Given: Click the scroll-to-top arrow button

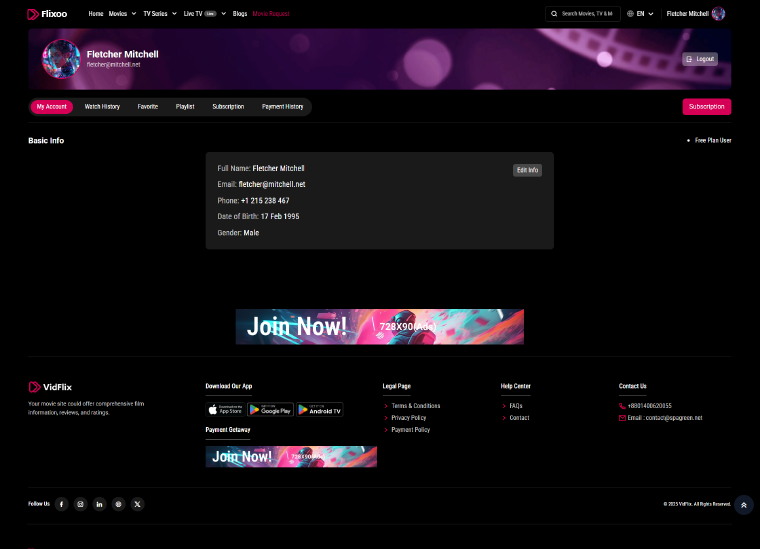Looking at the screenshot, I should pyautogui.click(x=743, y=505).
